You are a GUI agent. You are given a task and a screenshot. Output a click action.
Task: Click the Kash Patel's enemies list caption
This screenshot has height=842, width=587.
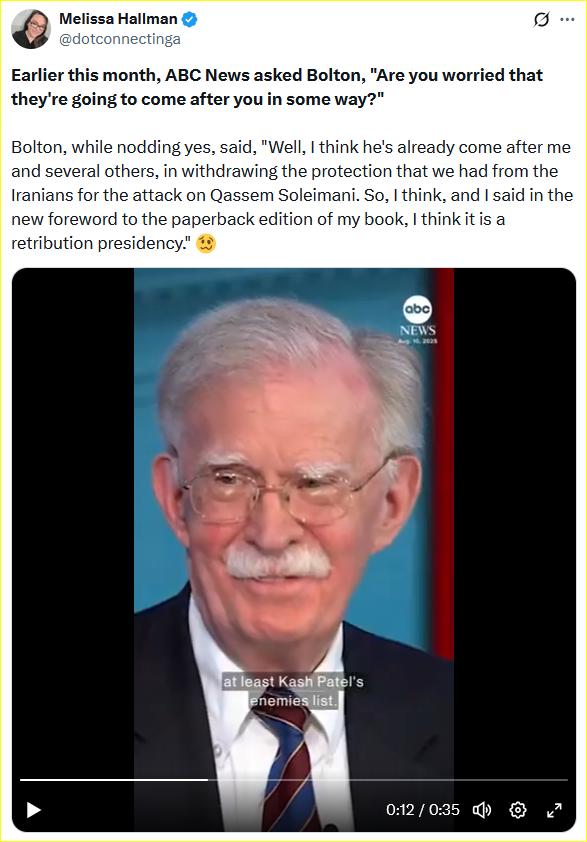click(293, 691)
